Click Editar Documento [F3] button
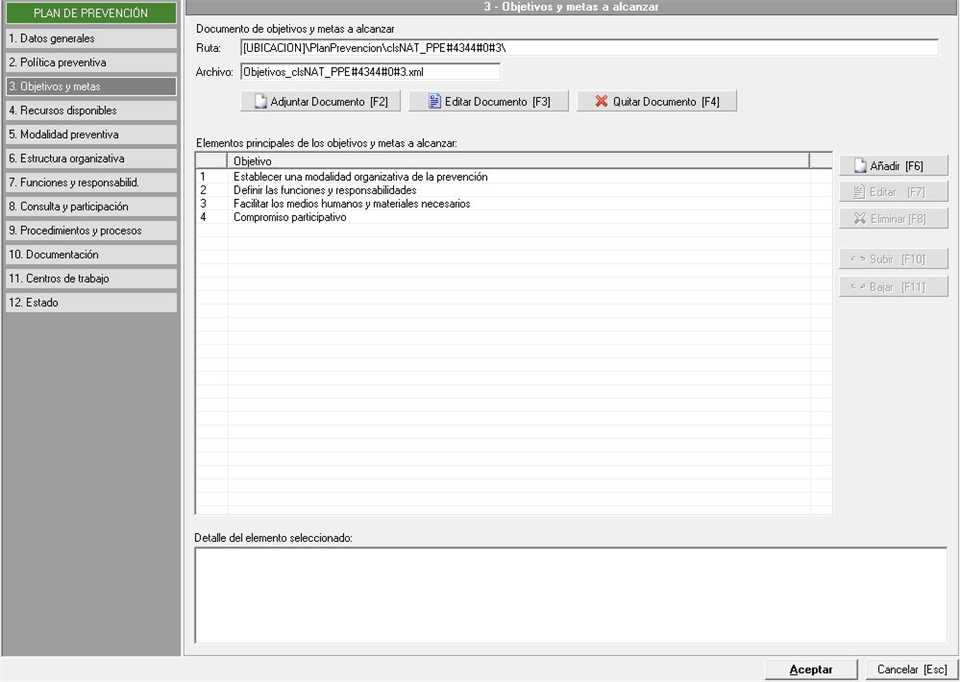Image resolution: width=960 pixels, height=682 pixels. pyautogui.click(x=489, y=102)
